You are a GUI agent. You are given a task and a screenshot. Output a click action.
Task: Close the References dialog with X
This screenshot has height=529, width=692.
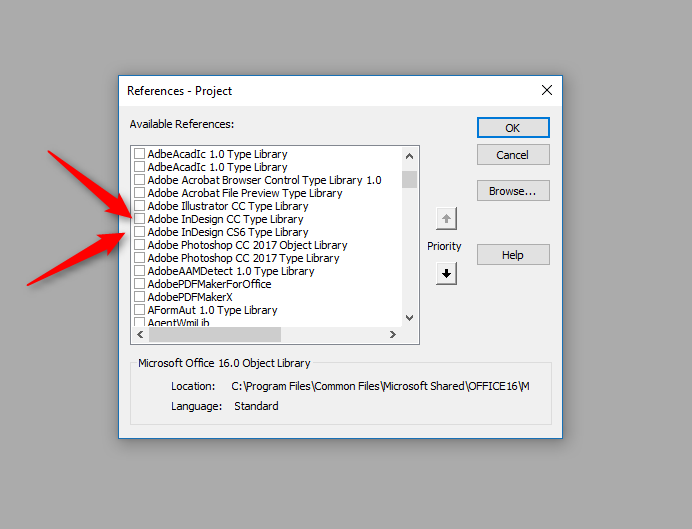coord(547,90)
